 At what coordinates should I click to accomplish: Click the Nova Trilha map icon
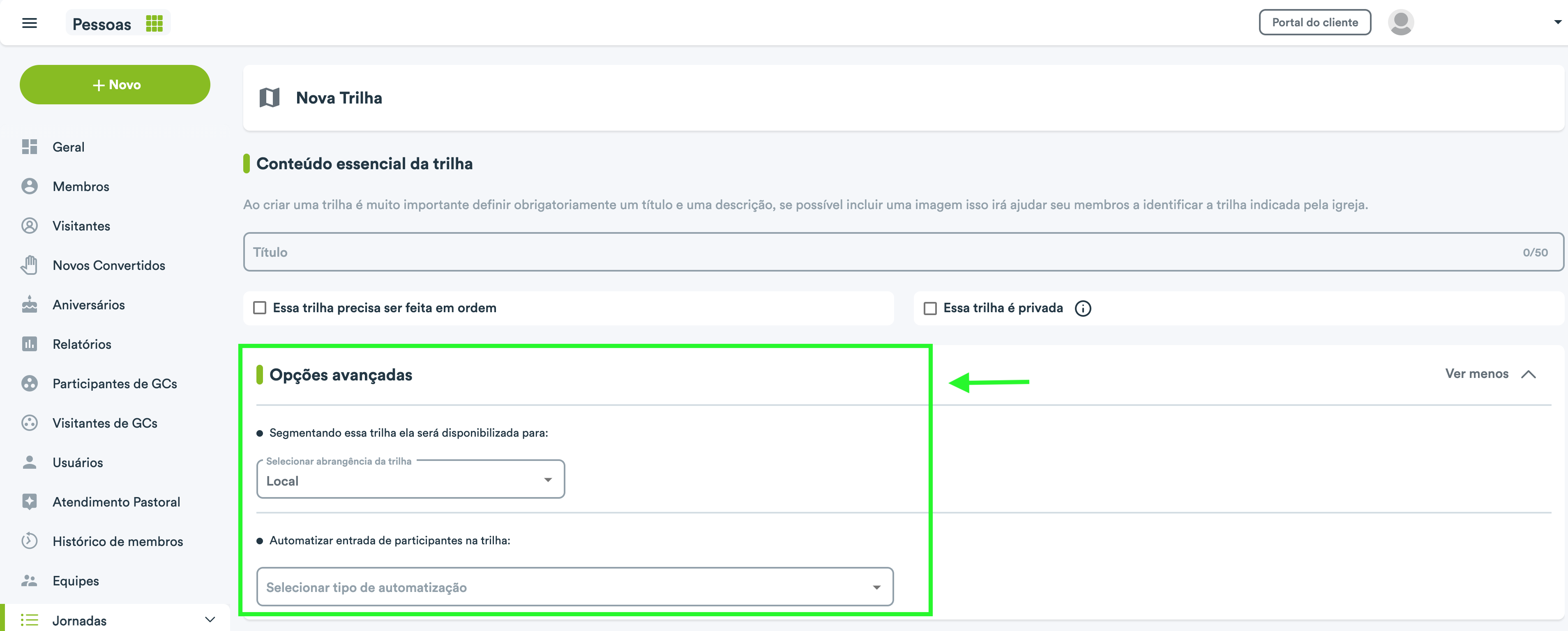[269, 97]
